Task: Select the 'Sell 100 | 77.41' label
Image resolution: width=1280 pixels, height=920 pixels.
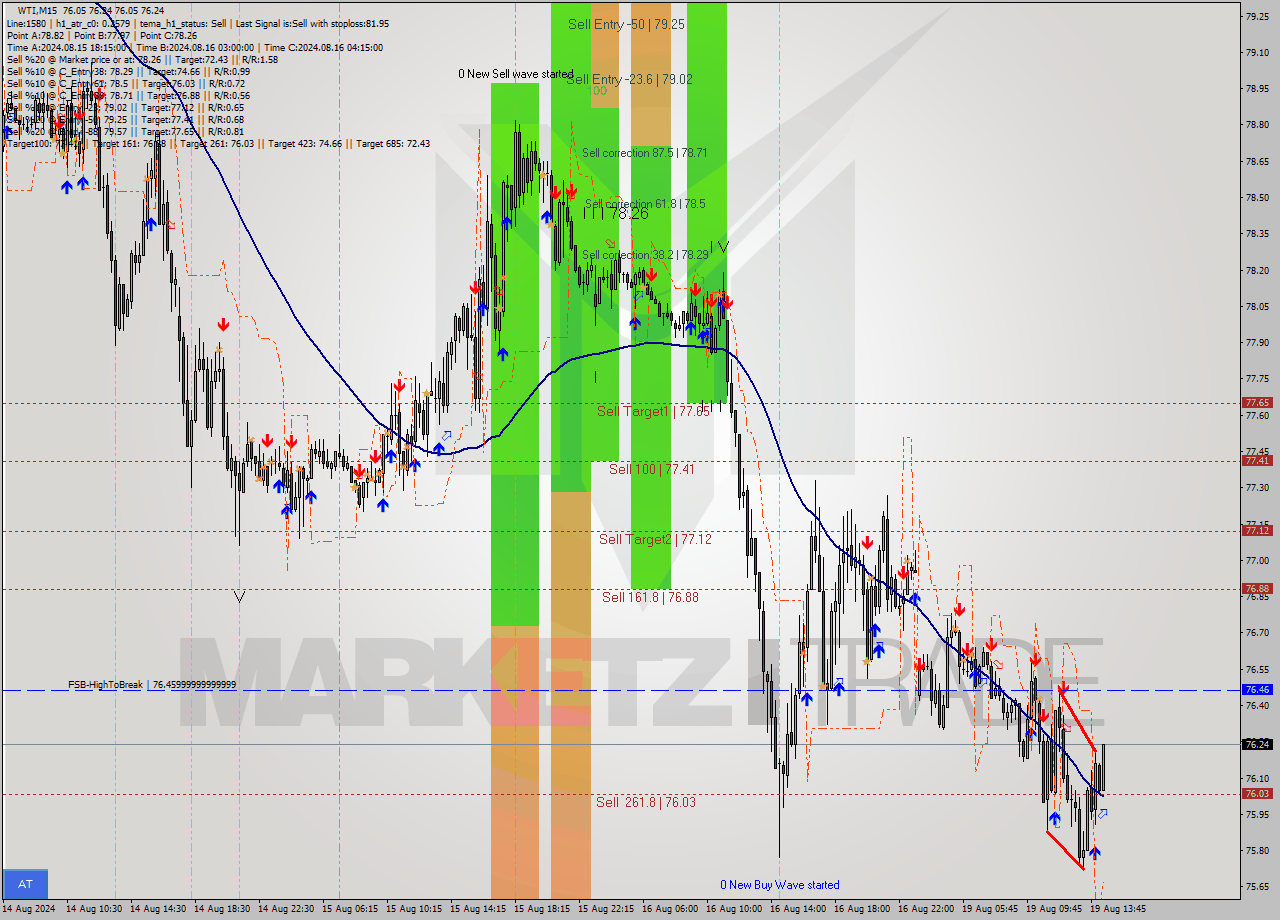Action: pyautogui.click(x=651, y=469)
